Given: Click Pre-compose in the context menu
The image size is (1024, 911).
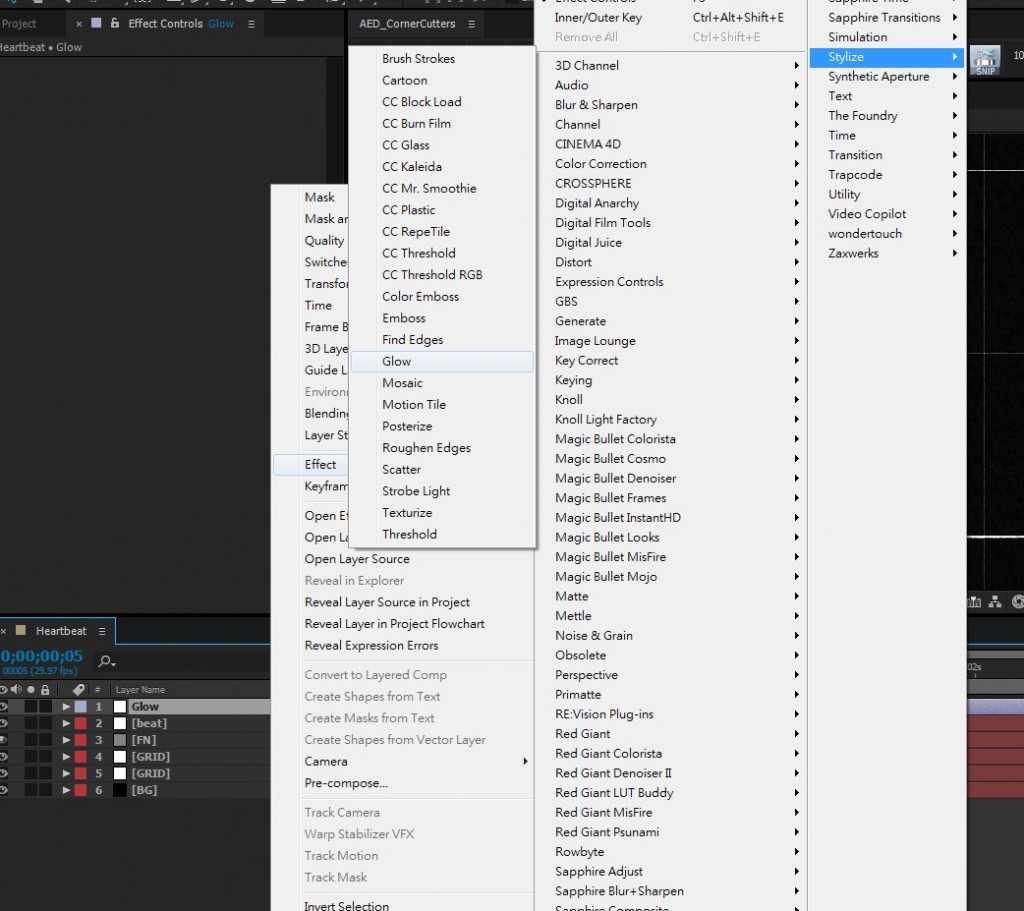Looking at the screenshot, I should (x=346, y=783).
